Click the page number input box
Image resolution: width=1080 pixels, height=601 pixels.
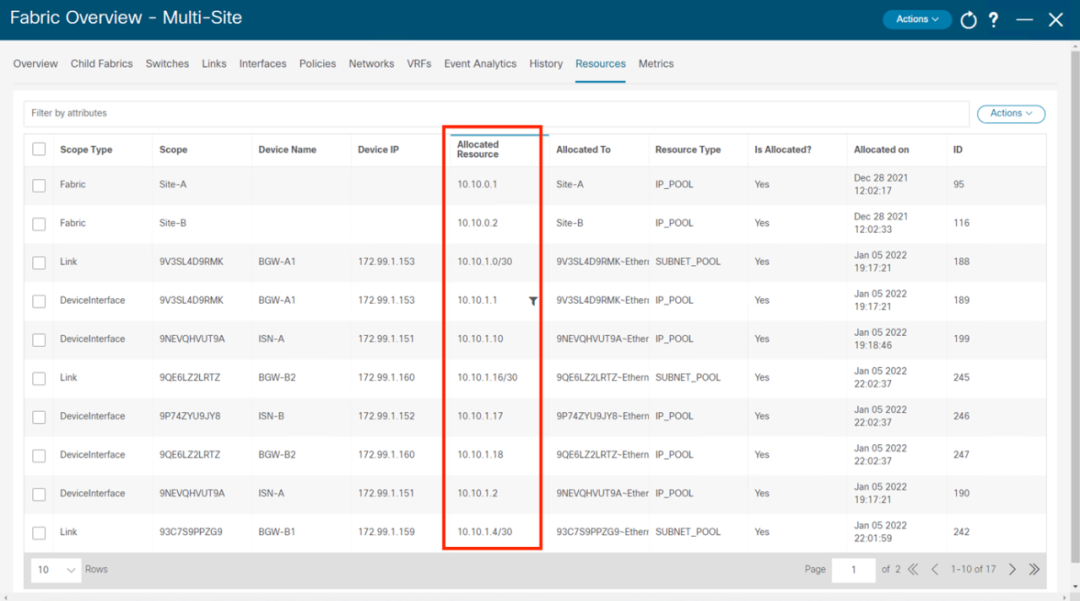click(853, 570)
